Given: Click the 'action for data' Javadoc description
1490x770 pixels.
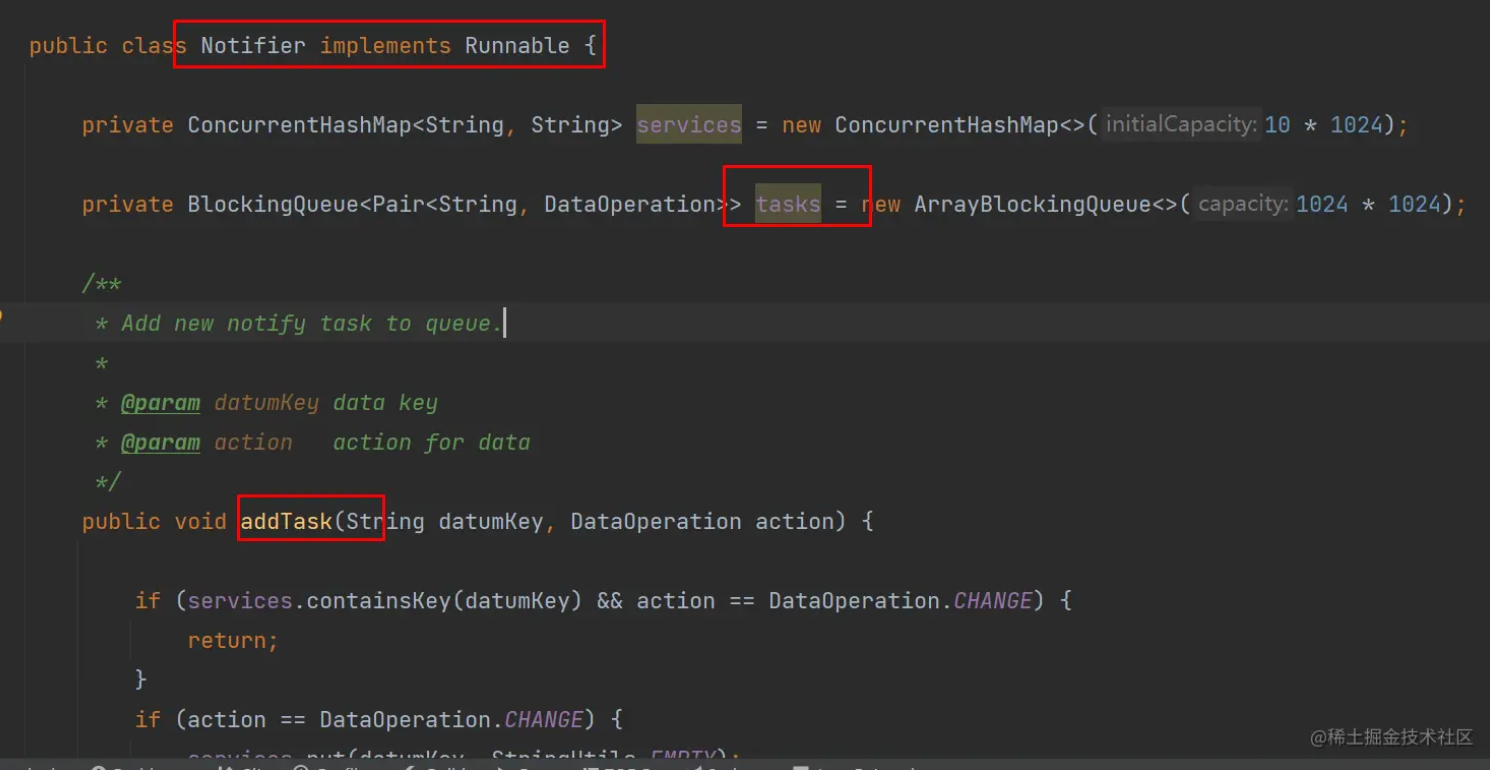Looking at the screenshot, I should [431, 442].
